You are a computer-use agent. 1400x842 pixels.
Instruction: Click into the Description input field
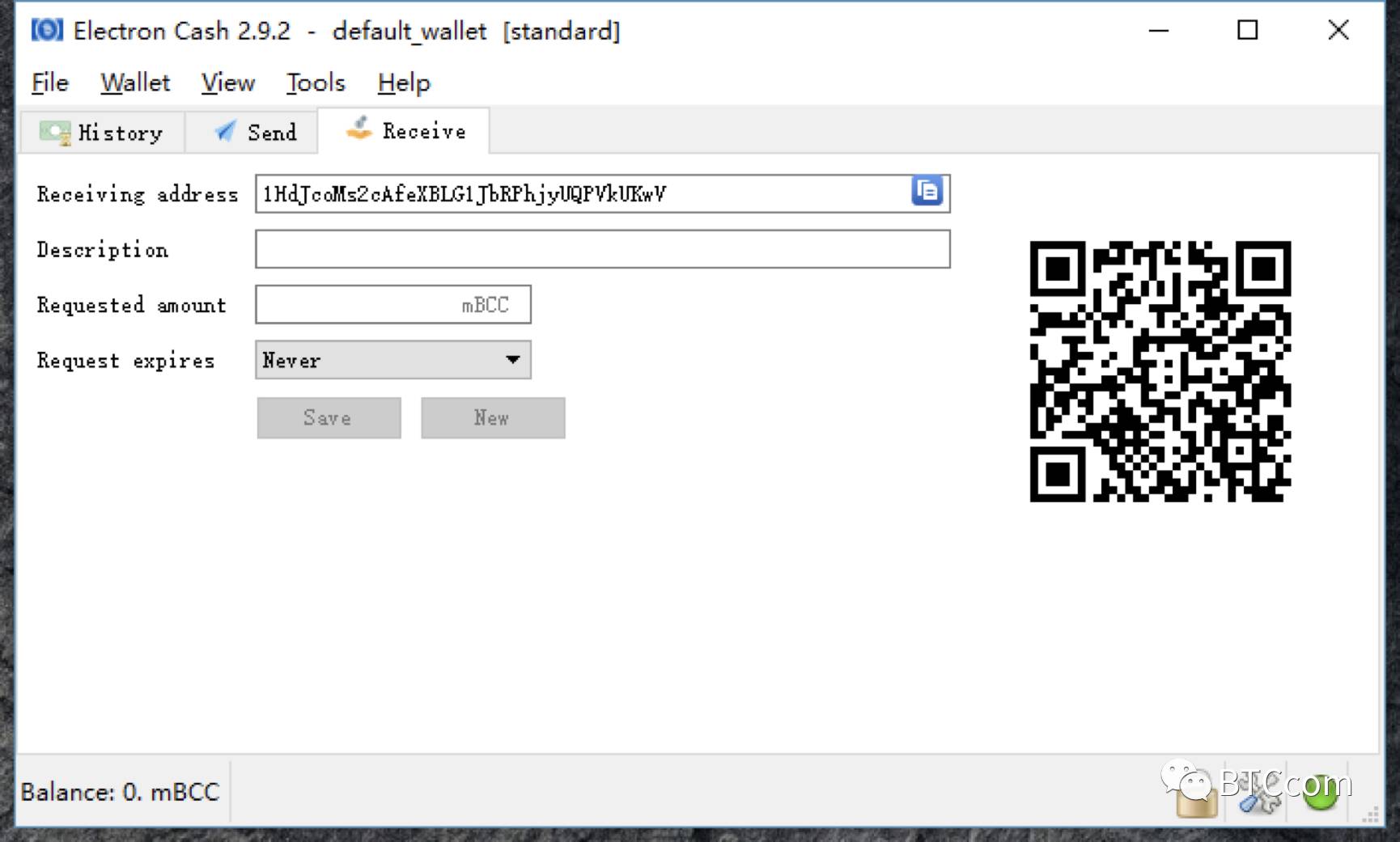pyautogui.click(x=603, y=249)
